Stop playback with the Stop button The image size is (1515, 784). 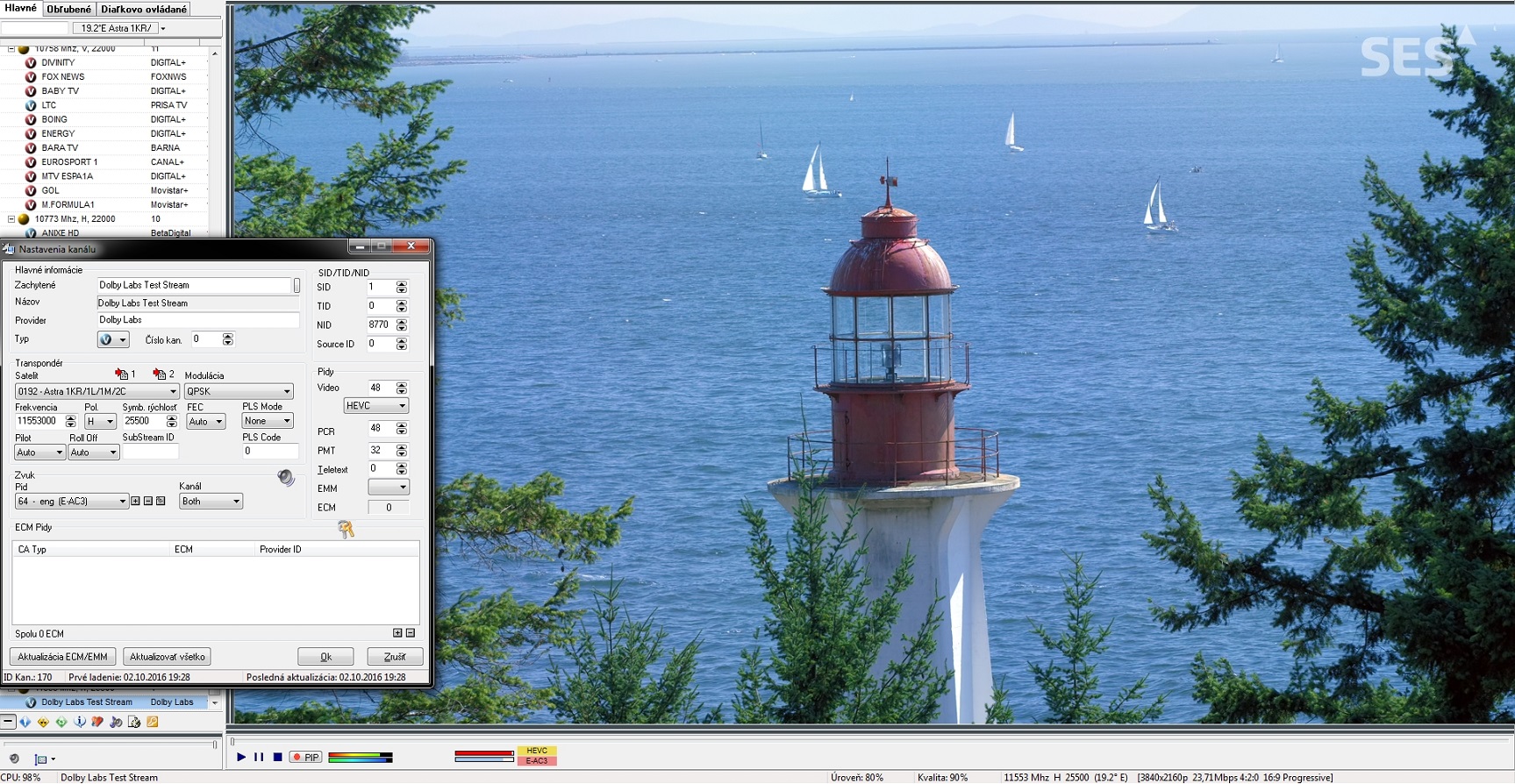277,757
